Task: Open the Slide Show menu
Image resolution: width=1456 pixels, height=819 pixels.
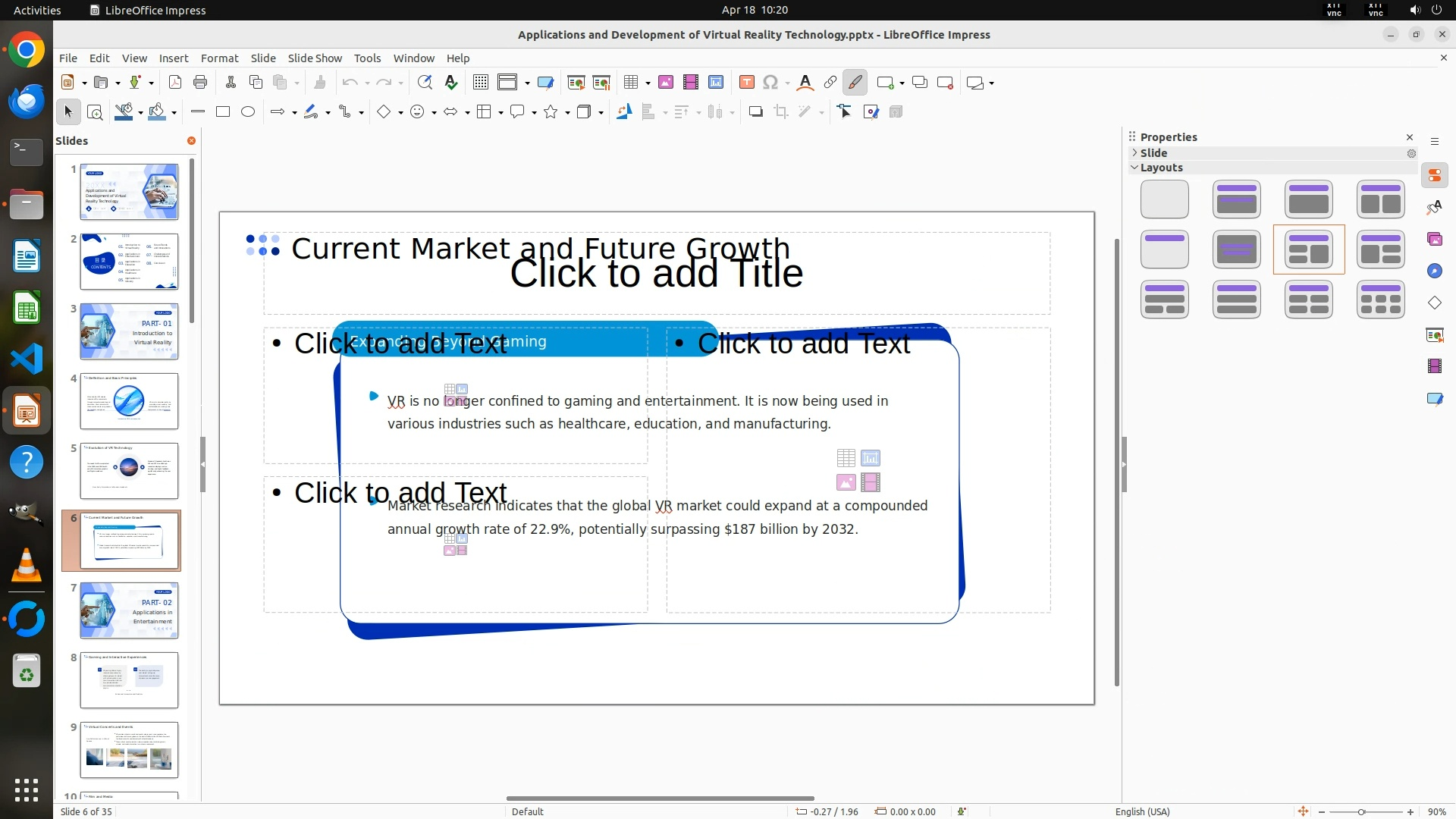Action: (315, 58)
